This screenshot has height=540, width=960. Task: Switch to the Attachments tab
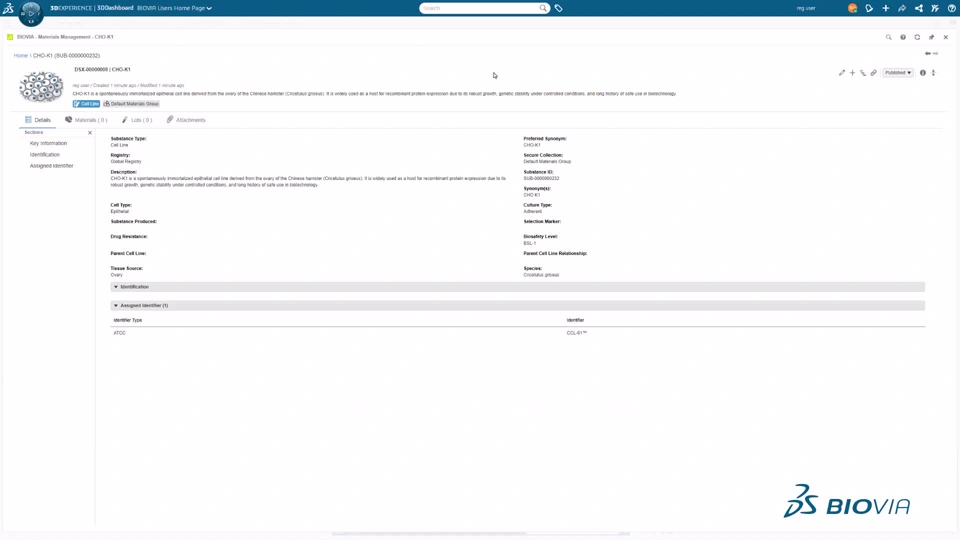click(x=186, y=120)
